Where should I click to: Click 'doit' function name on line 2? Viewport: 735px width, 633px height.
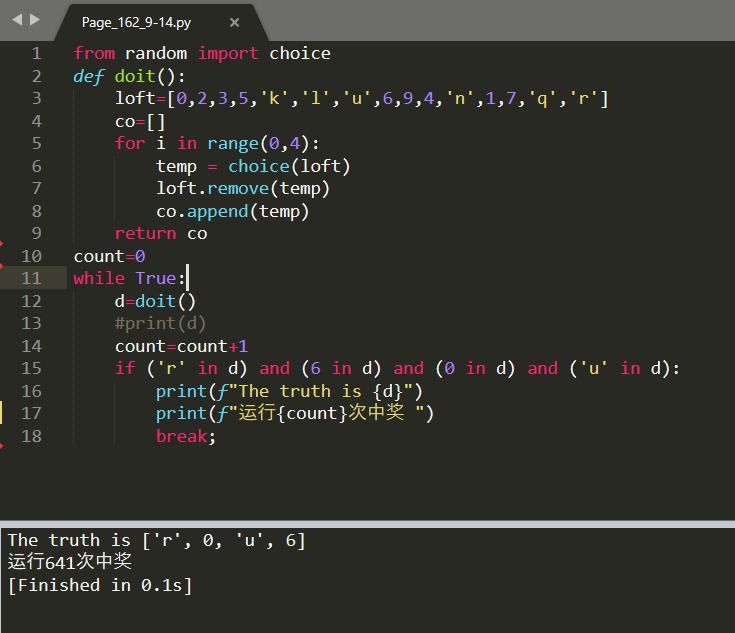(135, 76)
